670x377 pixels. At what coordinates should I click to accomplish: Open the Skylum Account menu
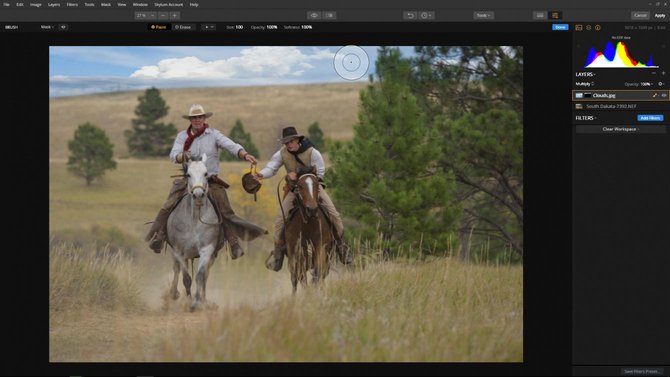[169, 4]
